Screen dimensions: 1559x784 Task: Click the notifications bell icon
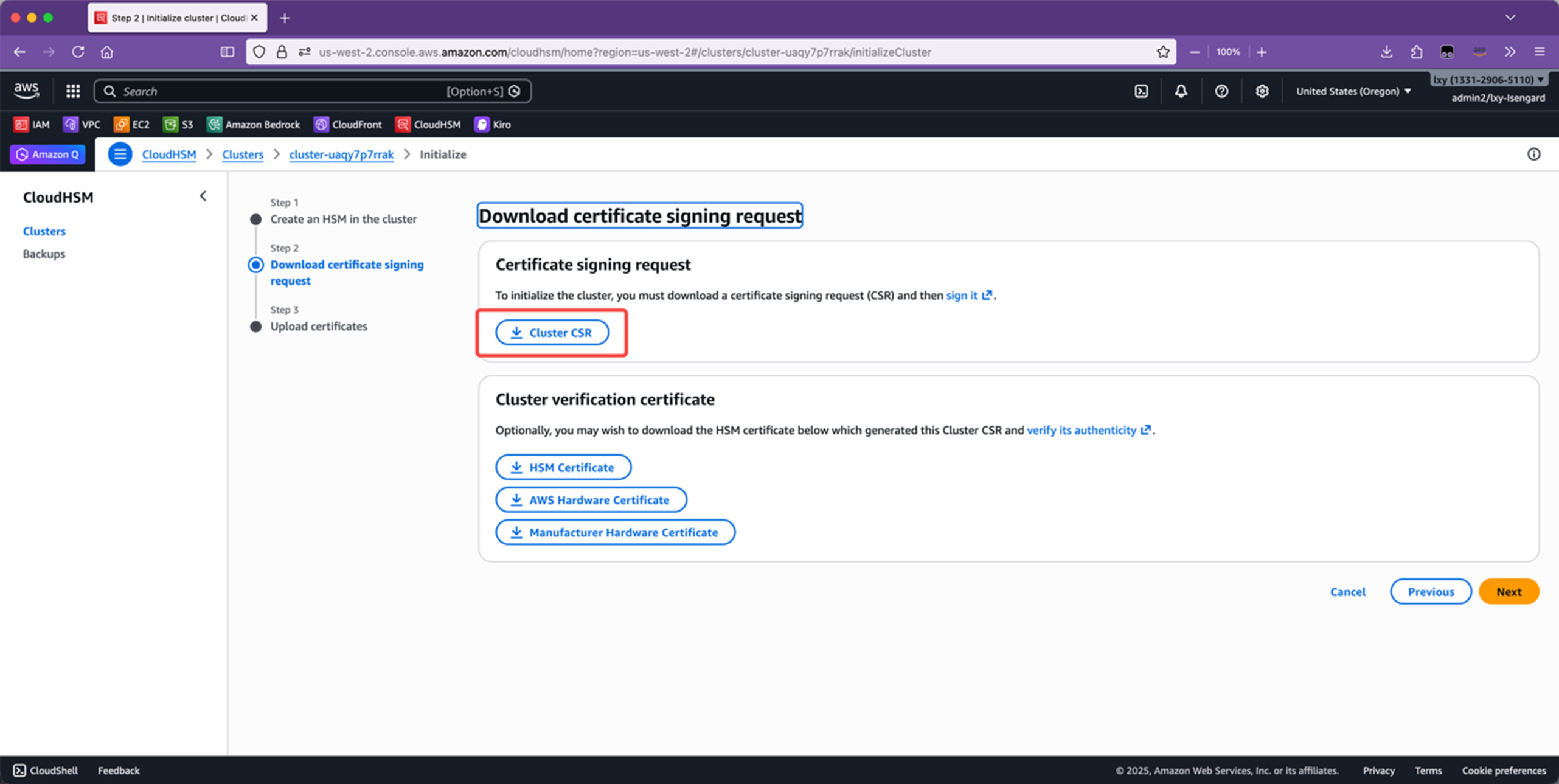[1181, 91]
